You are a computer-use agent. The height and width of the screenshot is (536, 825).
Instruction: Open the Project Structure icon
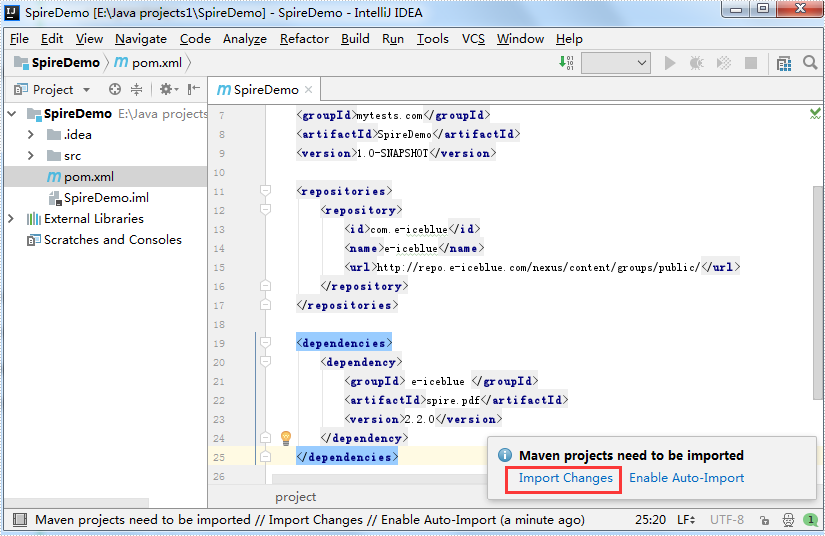point(784,63)
